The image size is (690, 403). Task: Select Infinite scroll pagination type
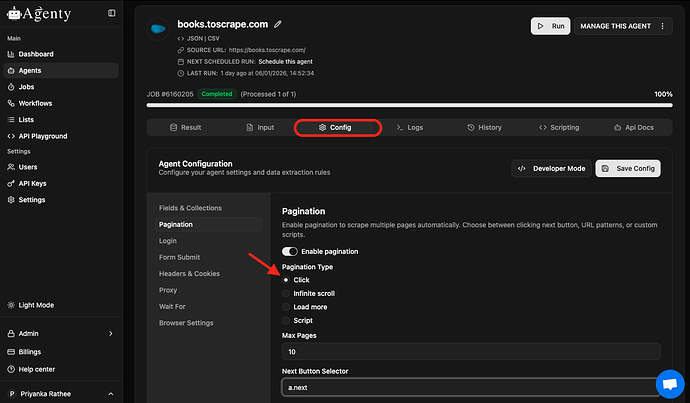[x=286, y=293]
